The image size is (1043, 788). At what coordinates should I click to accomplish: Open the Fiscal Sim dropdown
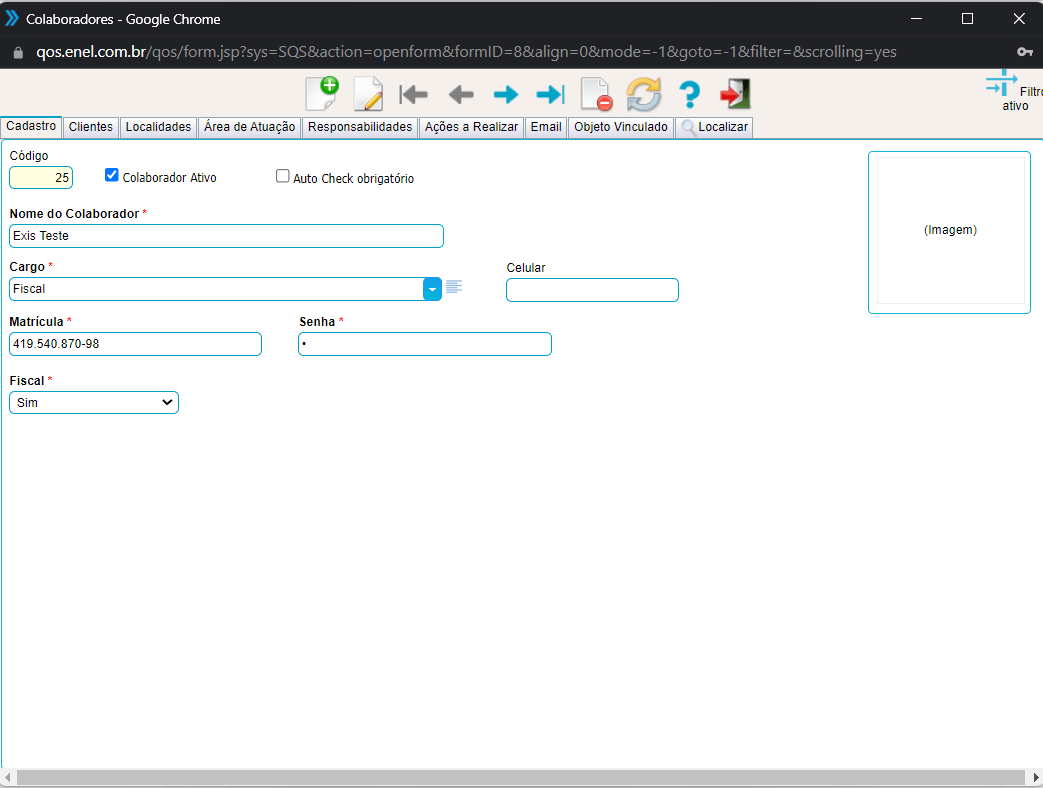click(x=94, y=402)
